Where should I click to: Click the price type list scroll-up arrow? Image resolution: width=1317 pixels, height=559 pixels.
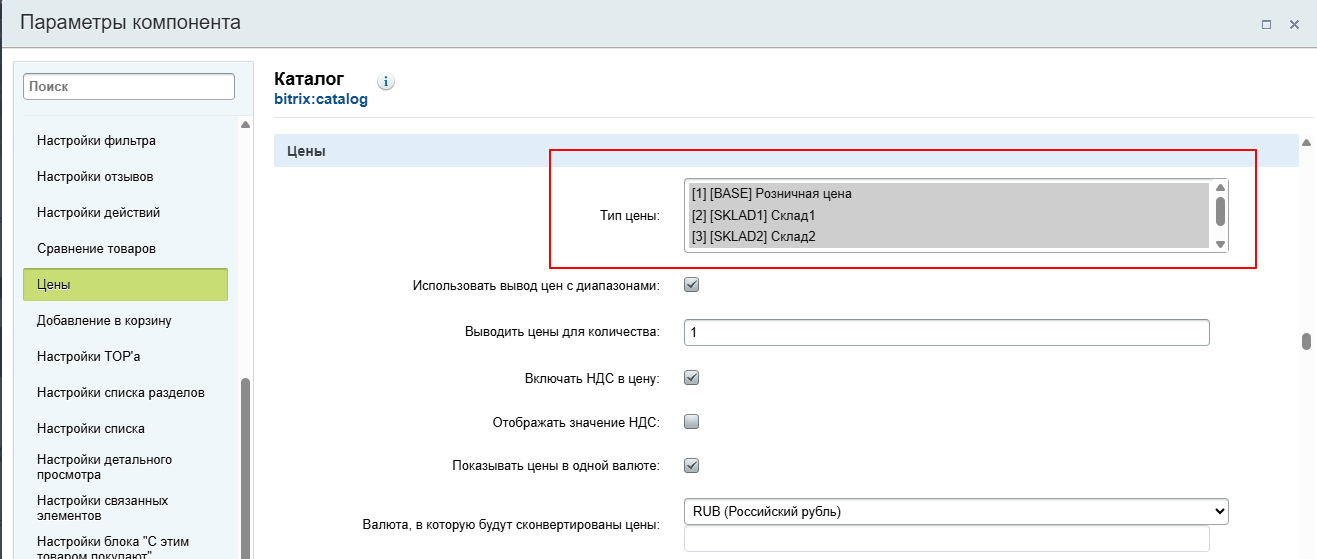click(x=1220, y=188)
